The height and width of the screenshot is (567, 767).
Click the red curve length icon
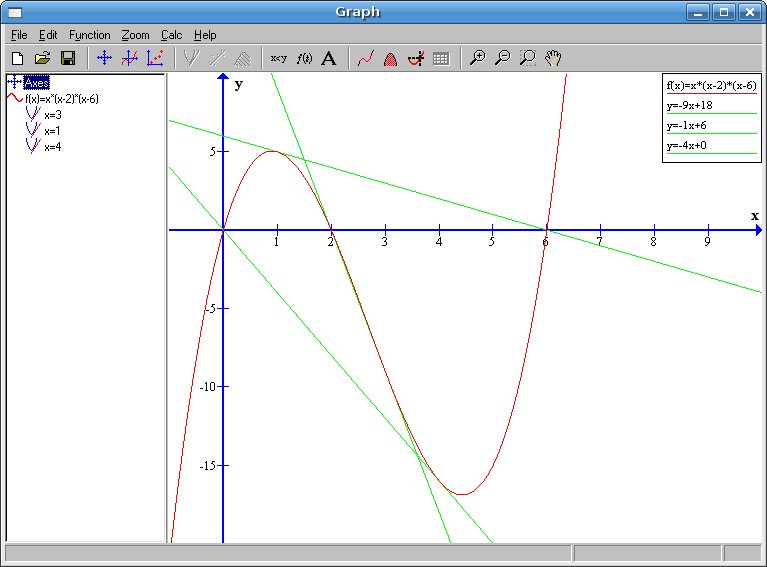point(365,59)
